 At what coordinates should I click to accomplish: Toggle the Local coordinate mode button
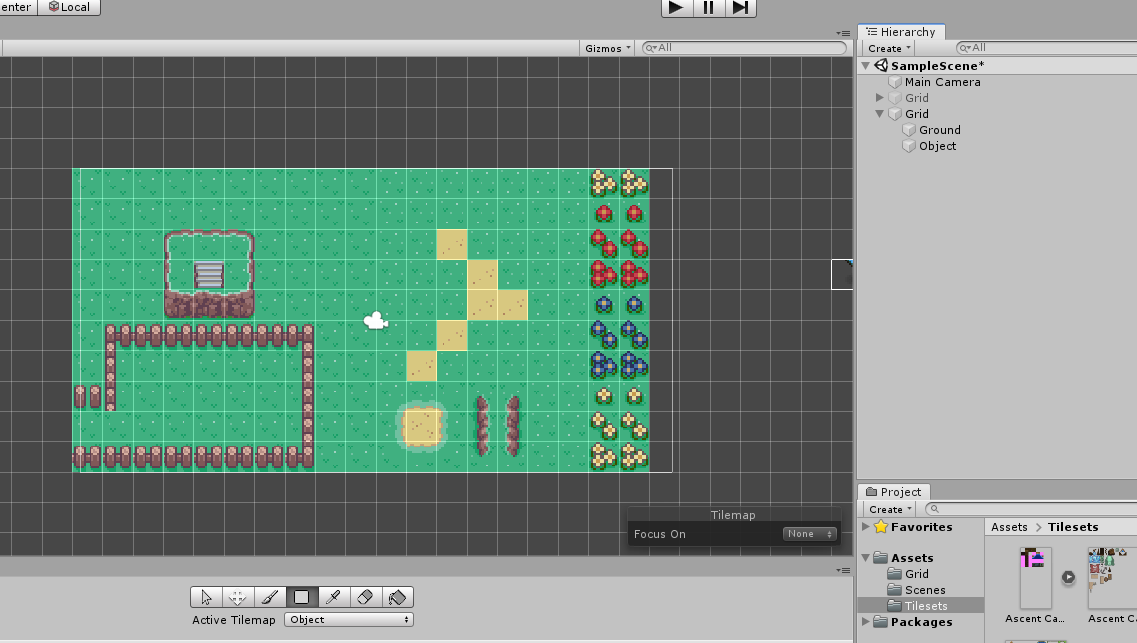[69, 7]
